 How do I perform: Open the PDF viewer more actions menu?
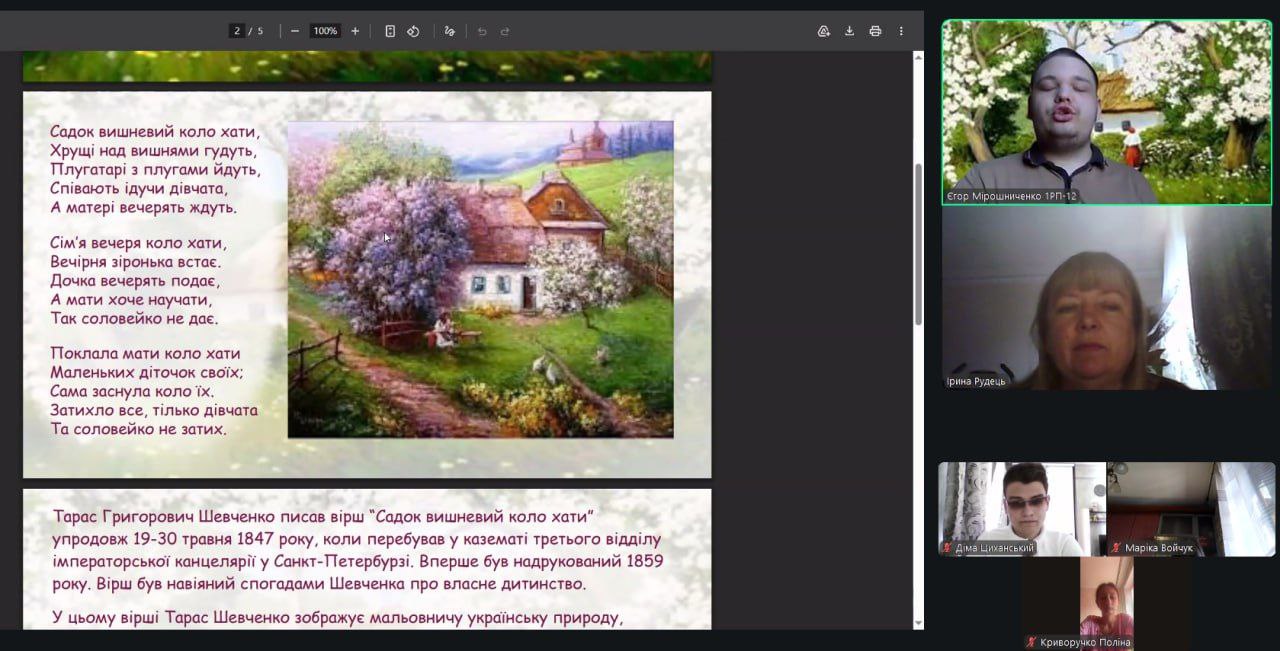pos(901,31)
